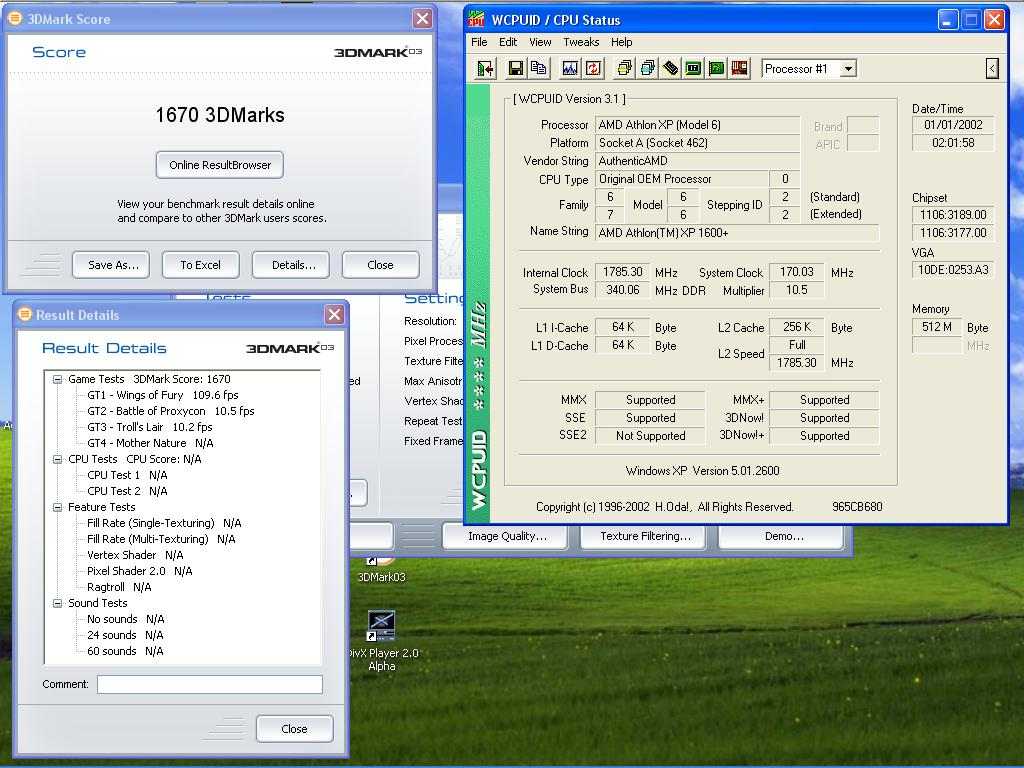Click the Multiplier value 10.5
Image resolution: width=1024 pixels, height=768 pixels.
pos(797,290)
